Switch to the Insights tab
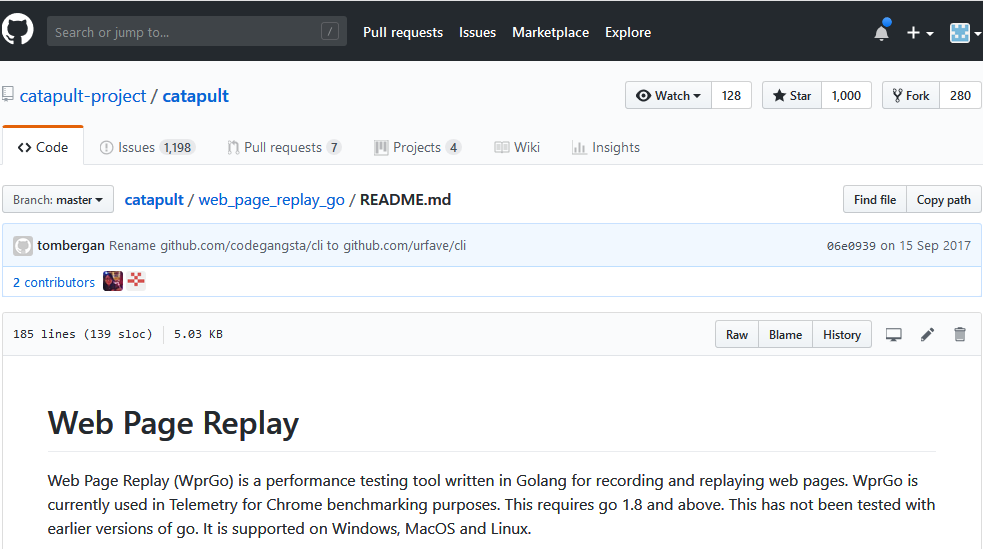 click(x=606, y=147)
